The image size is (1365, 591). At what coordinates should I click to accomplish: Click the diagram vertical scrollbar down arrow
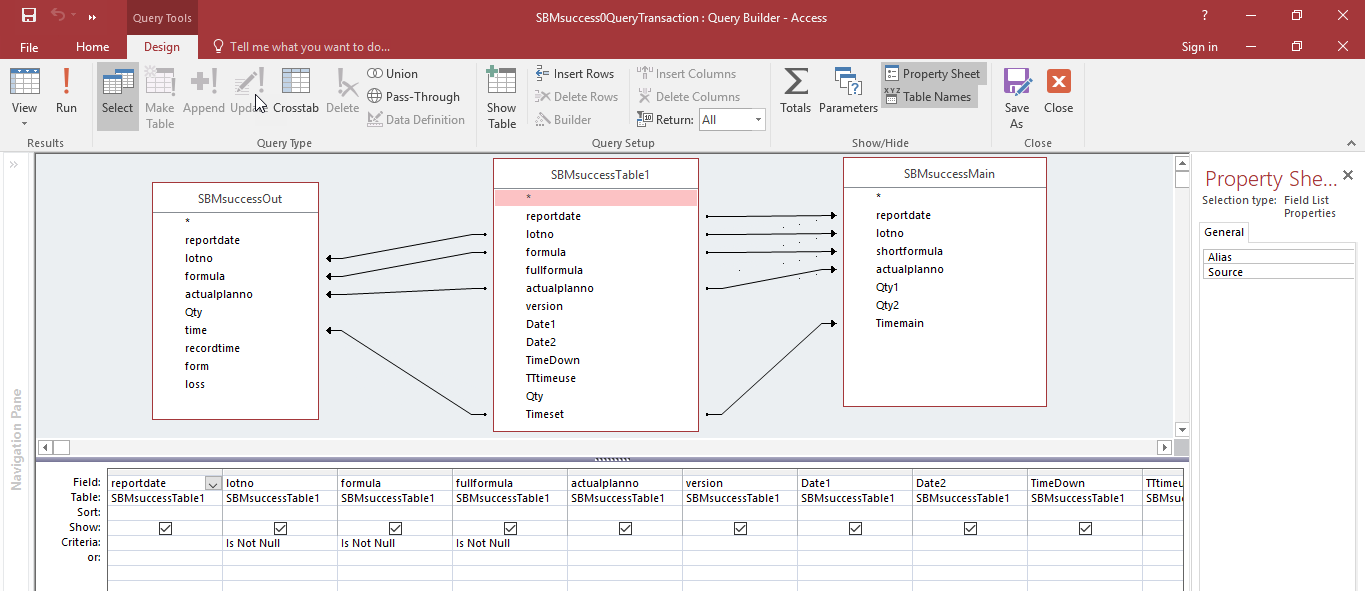click(1181, 429)
